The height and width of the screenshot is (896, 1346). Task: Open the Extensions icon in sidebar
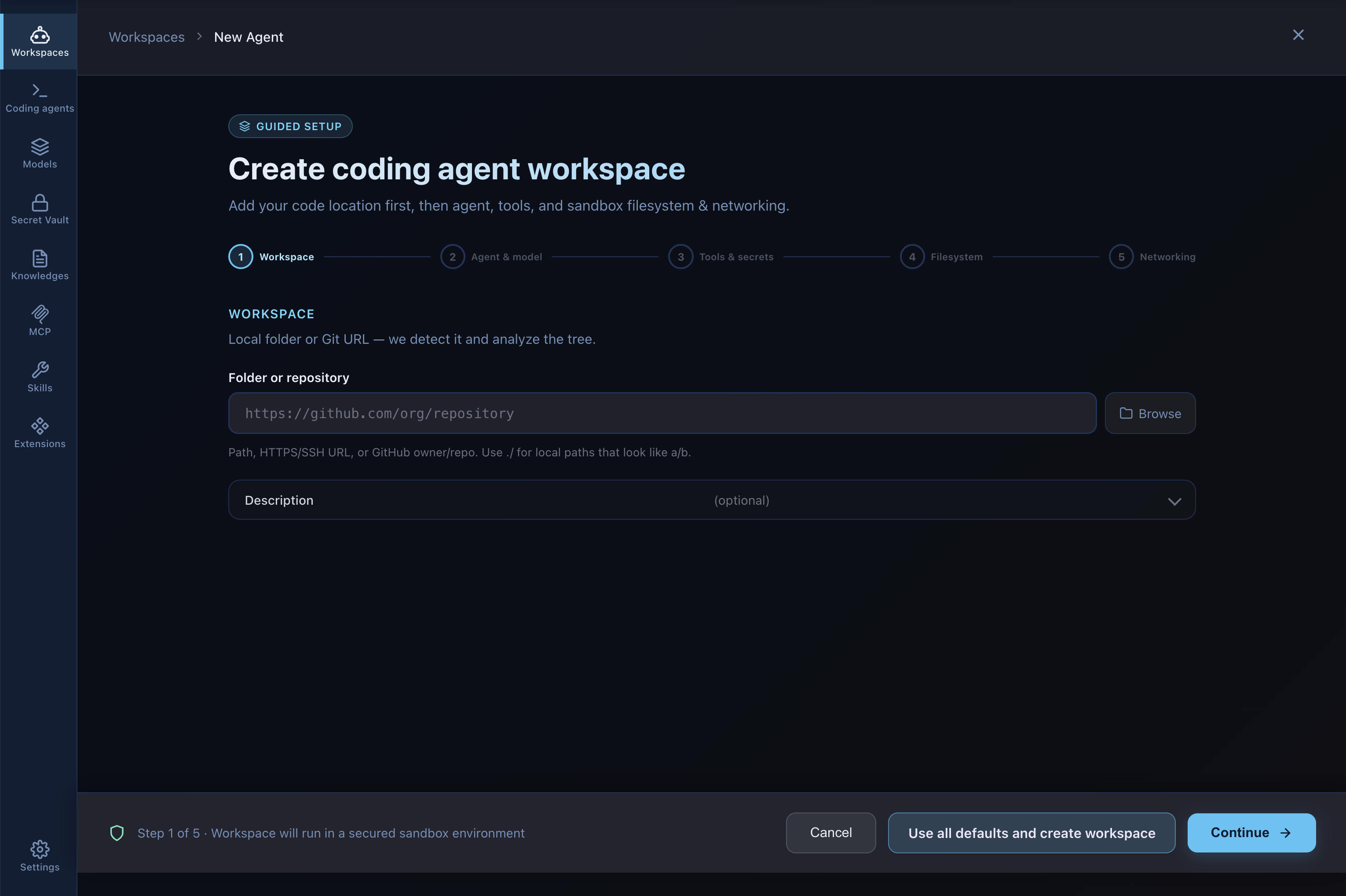pos(40,426)
